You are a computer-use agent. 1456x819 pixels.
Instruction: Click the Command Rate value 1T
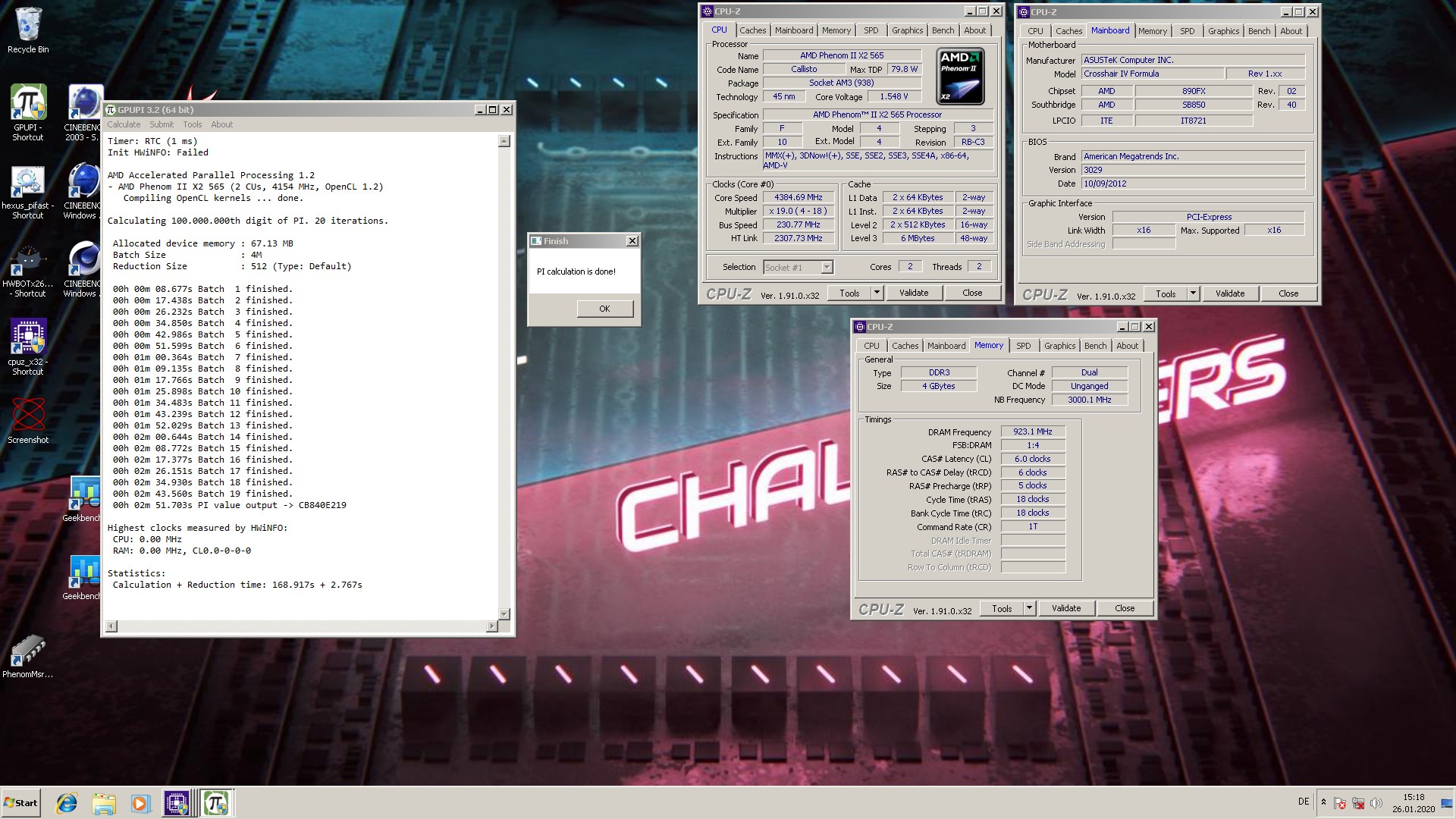click(1033, 526)
